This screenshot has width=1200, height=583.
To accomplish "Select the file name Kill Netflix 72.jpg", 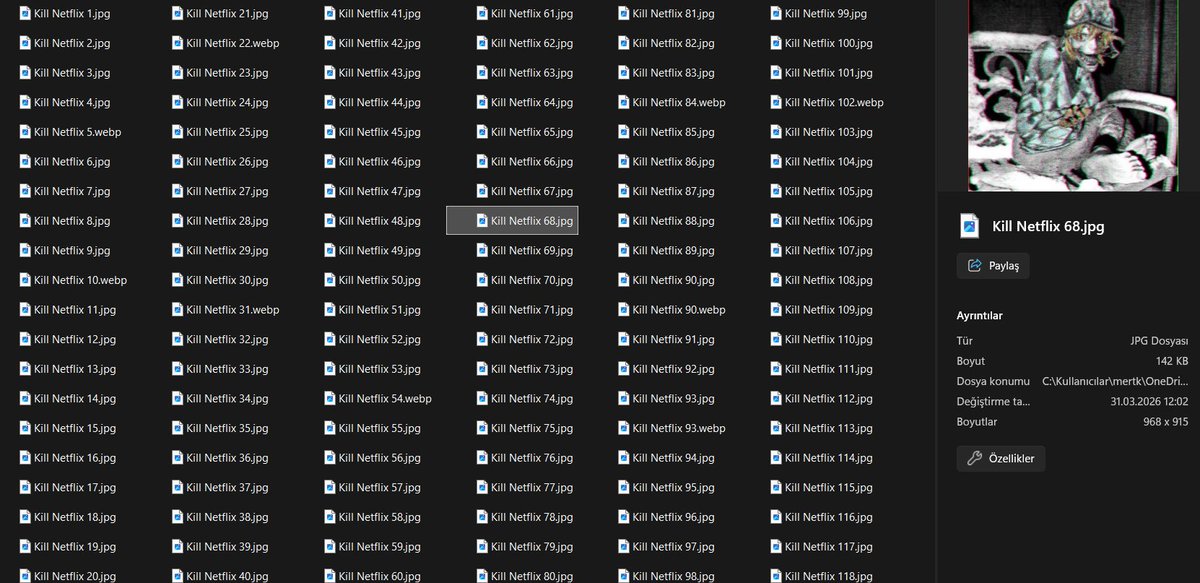I will (532, 340).
